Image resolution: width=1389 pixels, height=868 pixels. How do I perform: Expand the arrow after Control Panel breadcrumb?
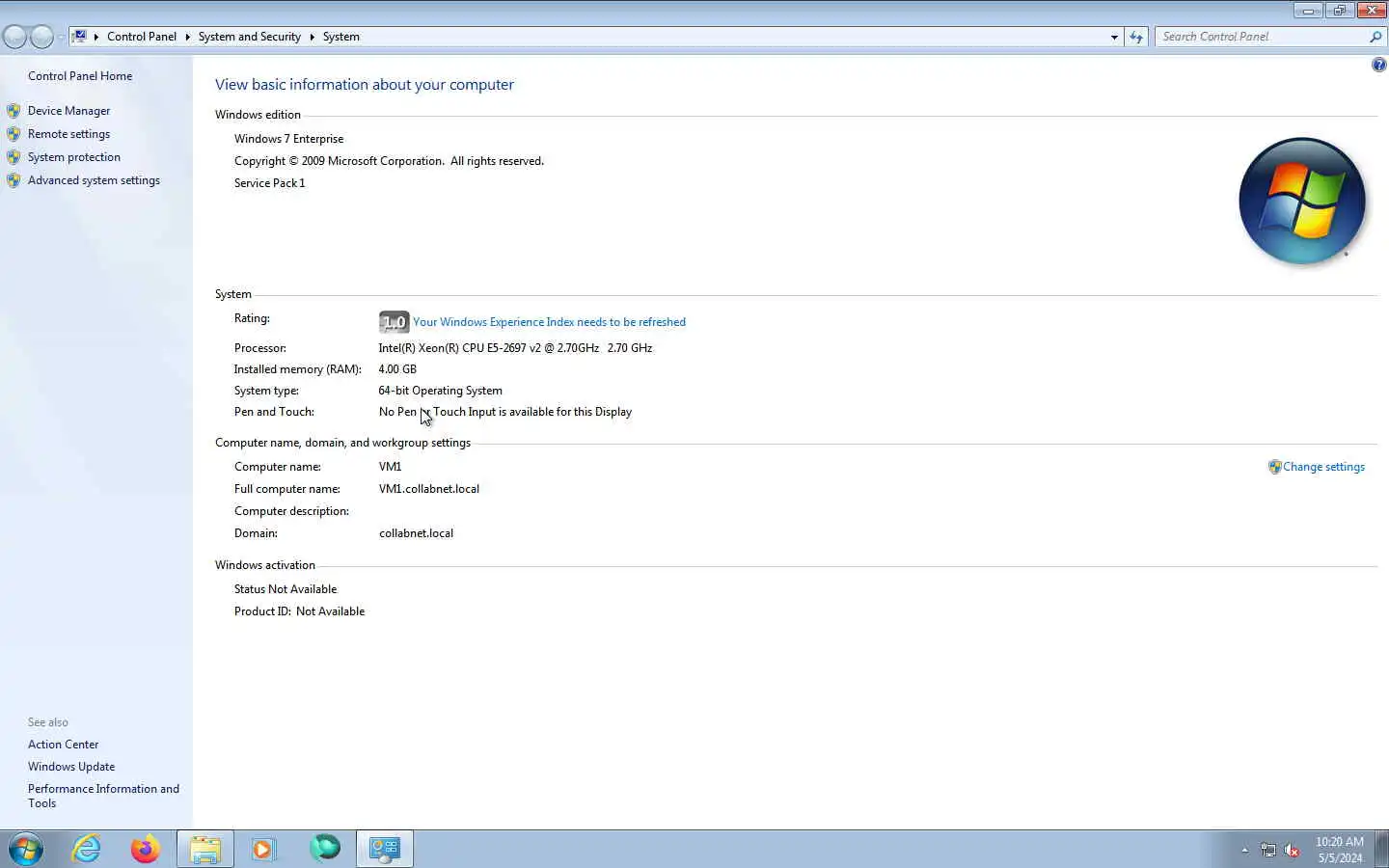click(x=187, y=37)
